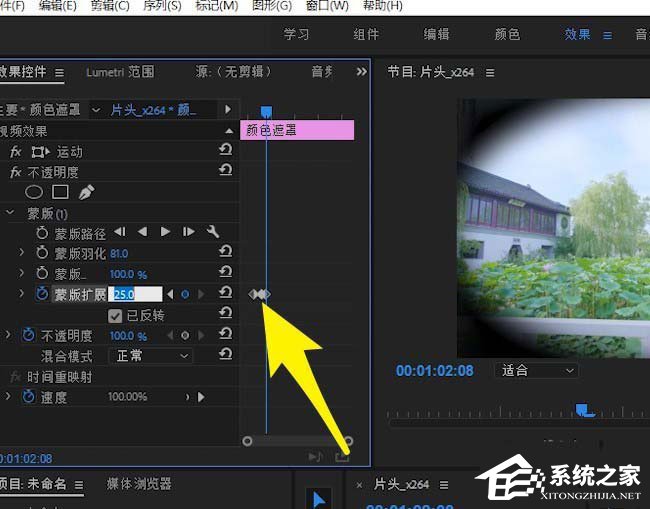Track selected mask backward

point(143,232)
